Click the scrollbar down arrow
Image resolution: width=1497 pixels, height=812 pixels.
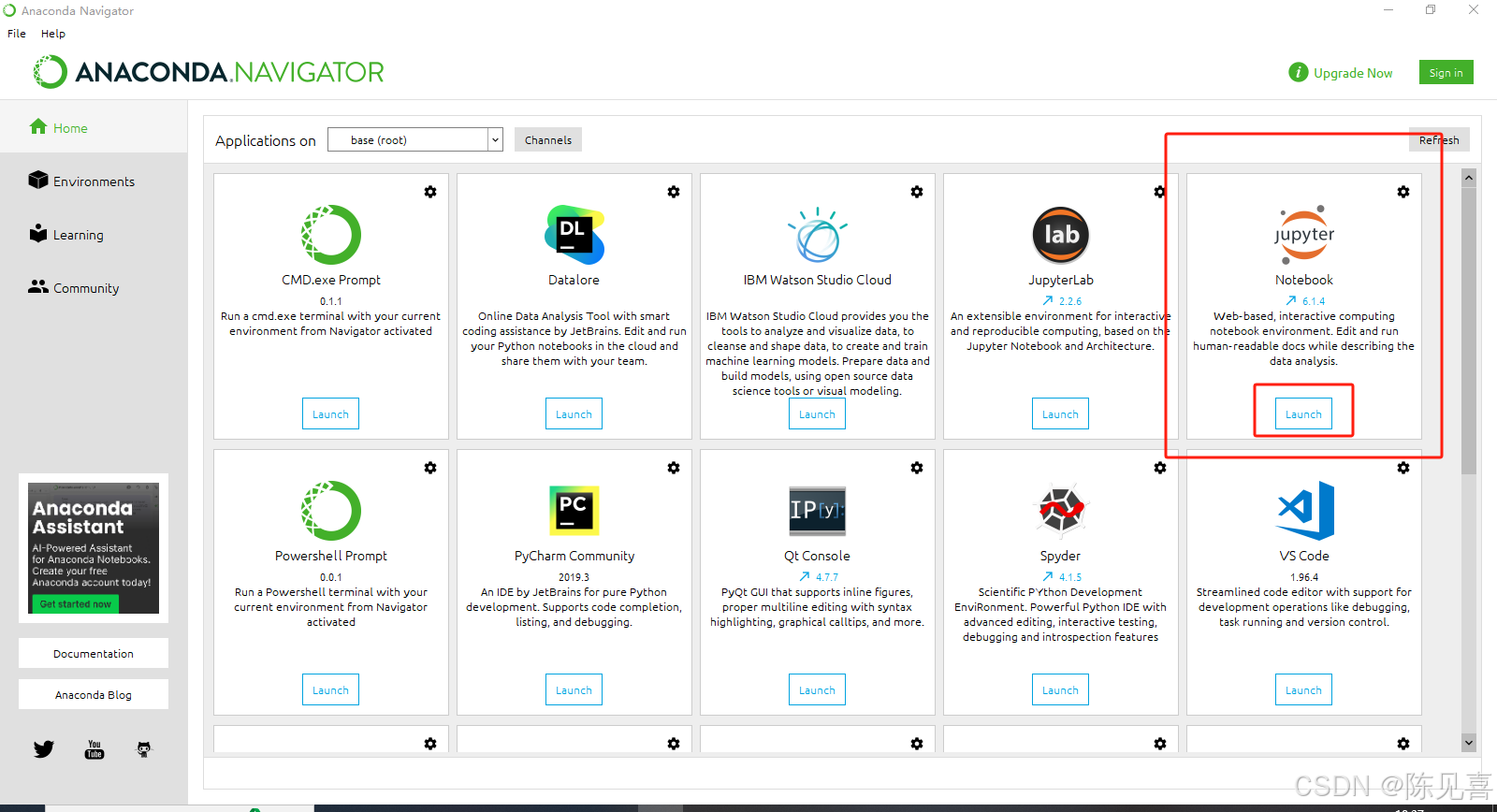(1469, 743)
